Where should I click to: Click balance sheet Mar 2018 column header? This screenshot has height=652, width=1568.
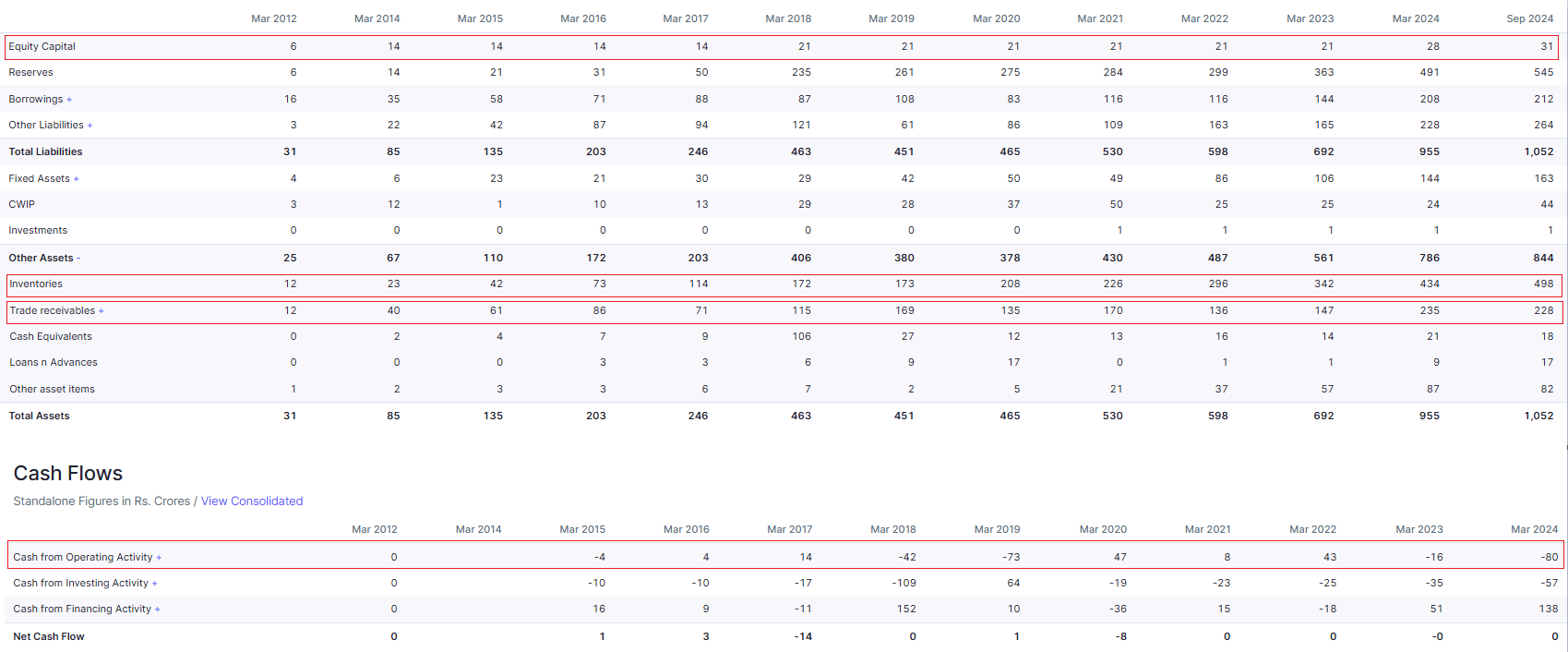point(788,18)
